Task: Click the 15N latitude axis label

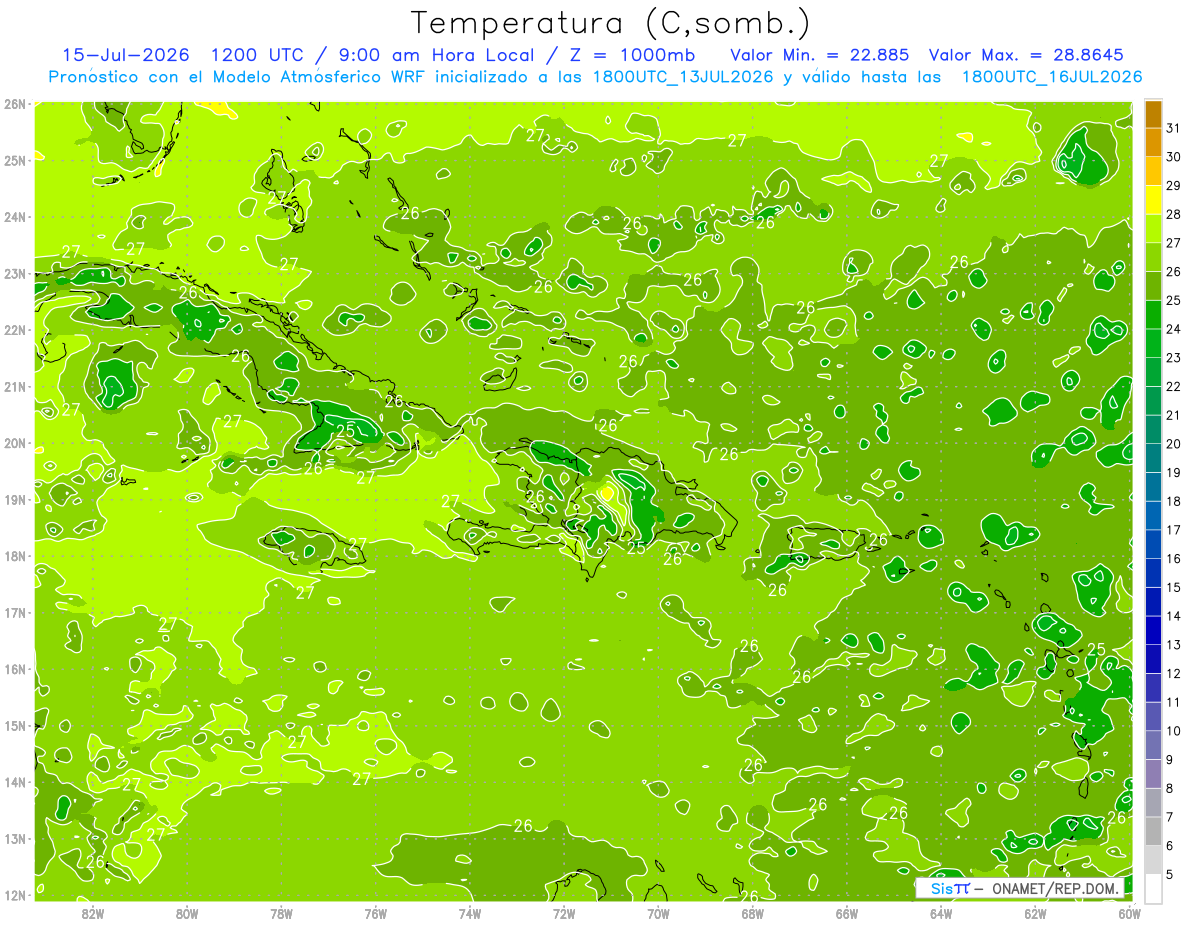Action: 15,725
